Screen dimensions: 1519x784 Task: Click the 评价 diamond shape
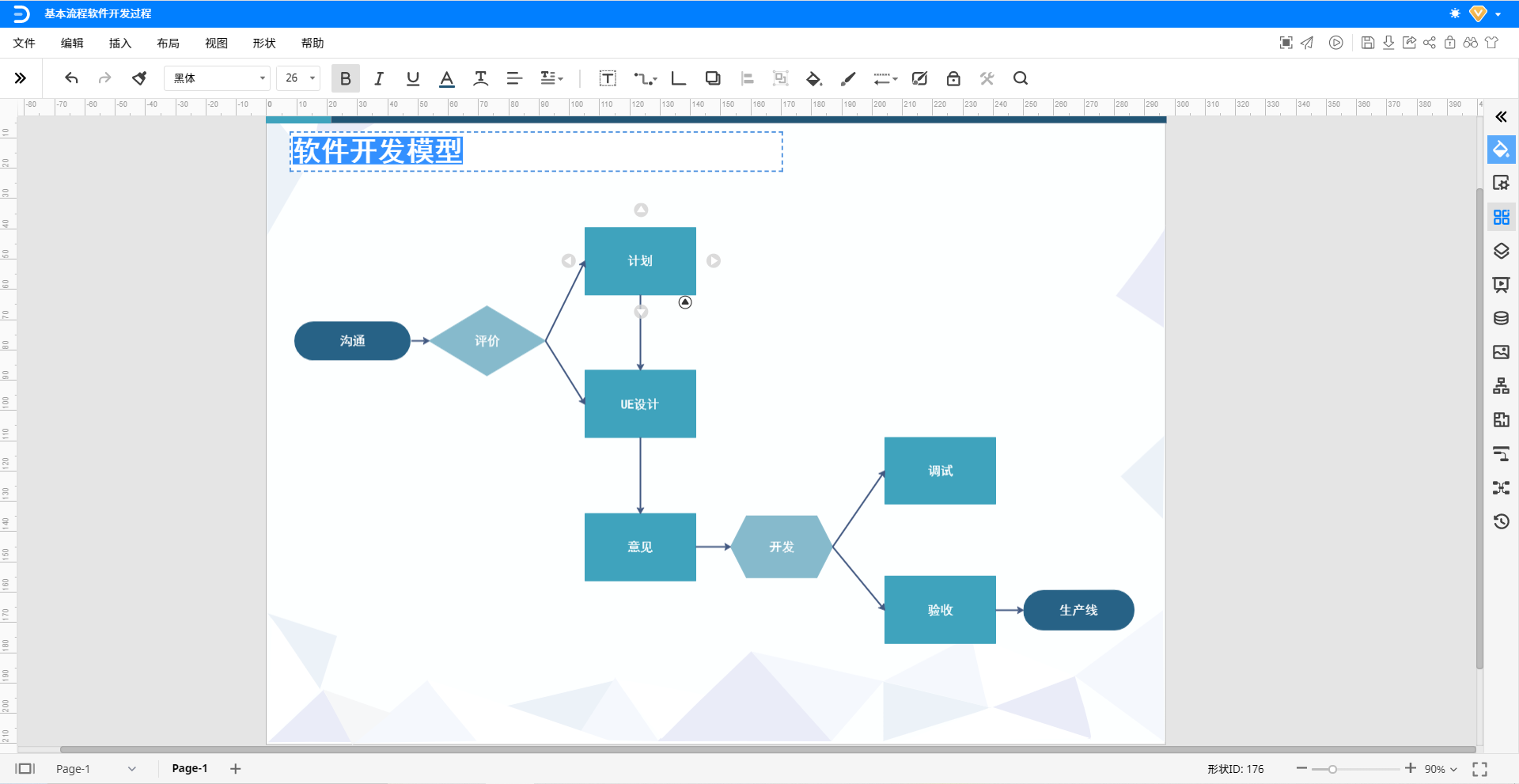pyautogui.click(x=487, y=341)
